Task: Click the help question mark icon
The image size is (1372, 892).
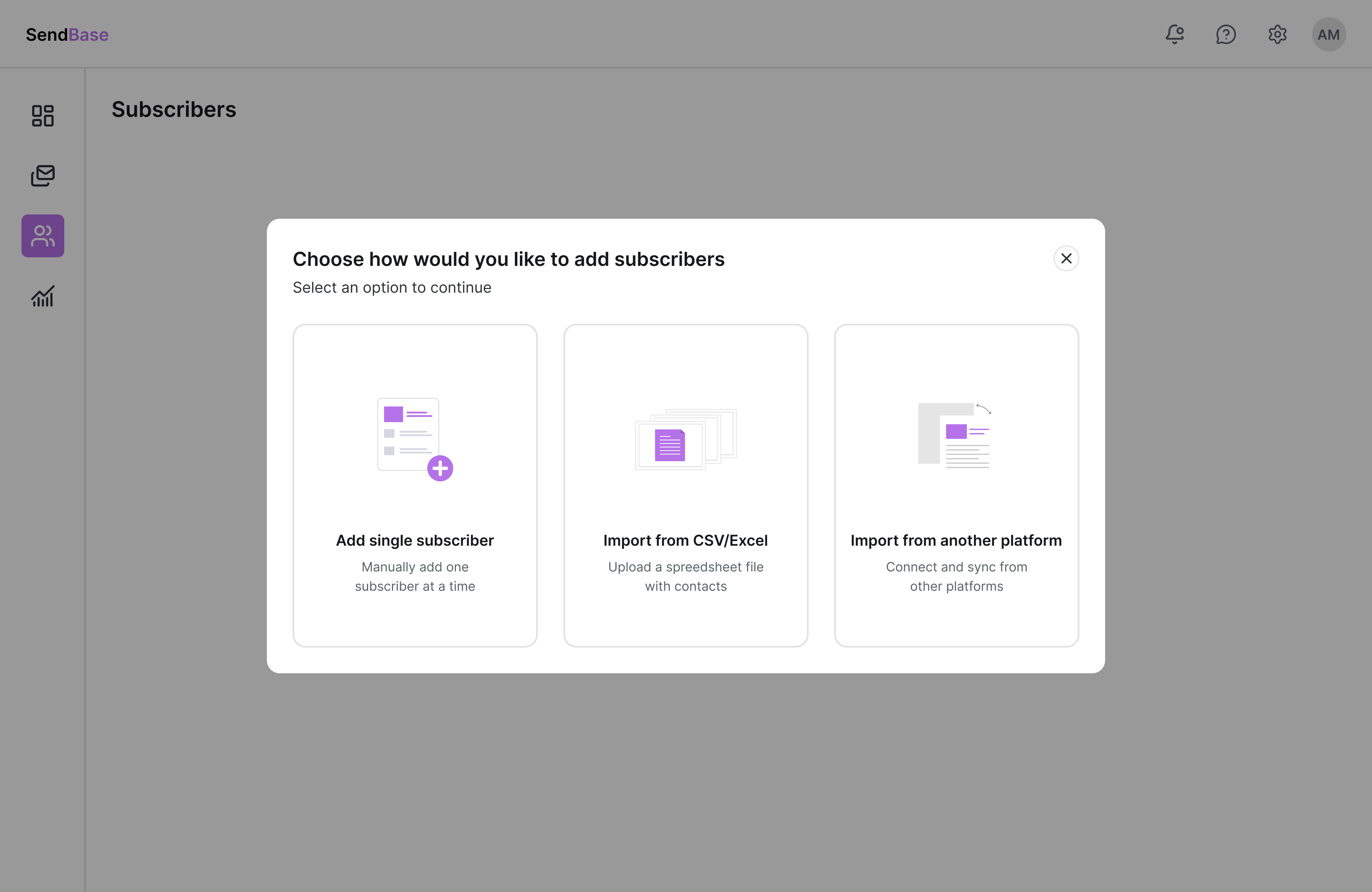Action: point(1226,34)
